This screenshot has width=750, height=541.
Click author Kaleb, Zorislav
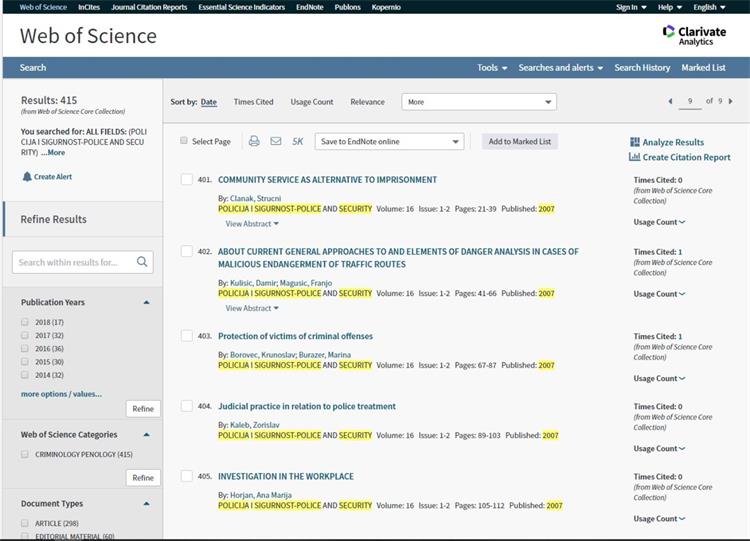click(254, 425)
